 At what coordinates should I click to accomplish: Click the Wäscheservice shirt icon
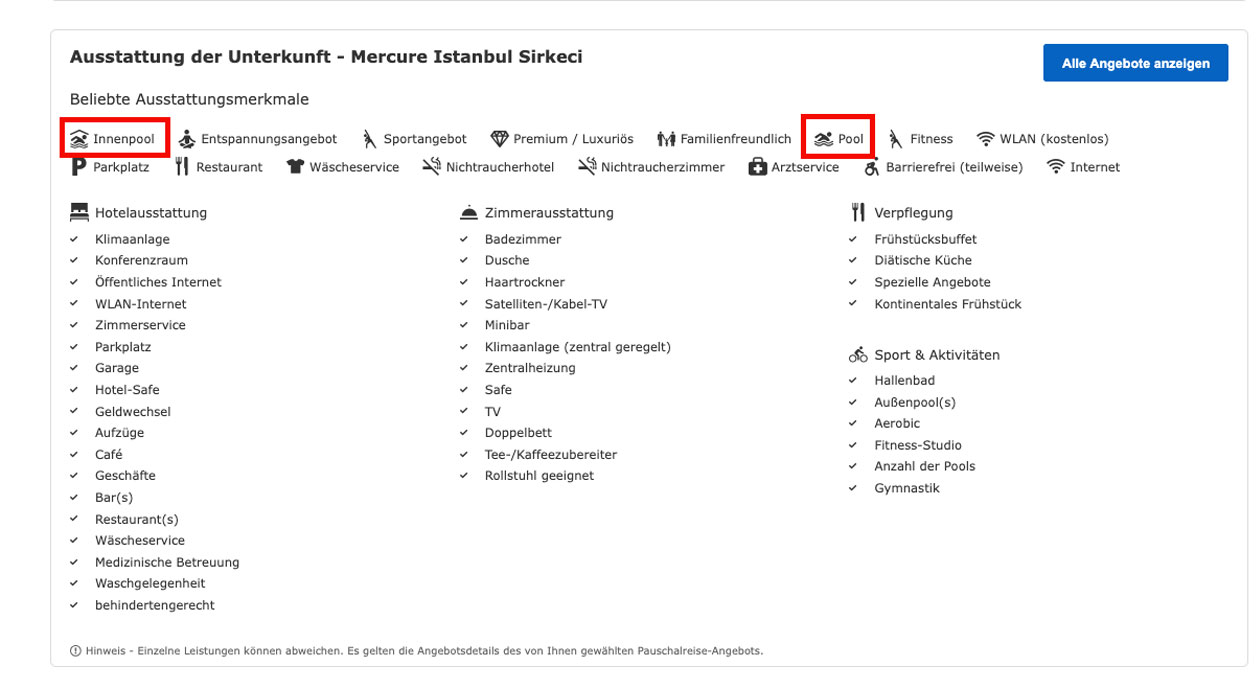[295, 167]
